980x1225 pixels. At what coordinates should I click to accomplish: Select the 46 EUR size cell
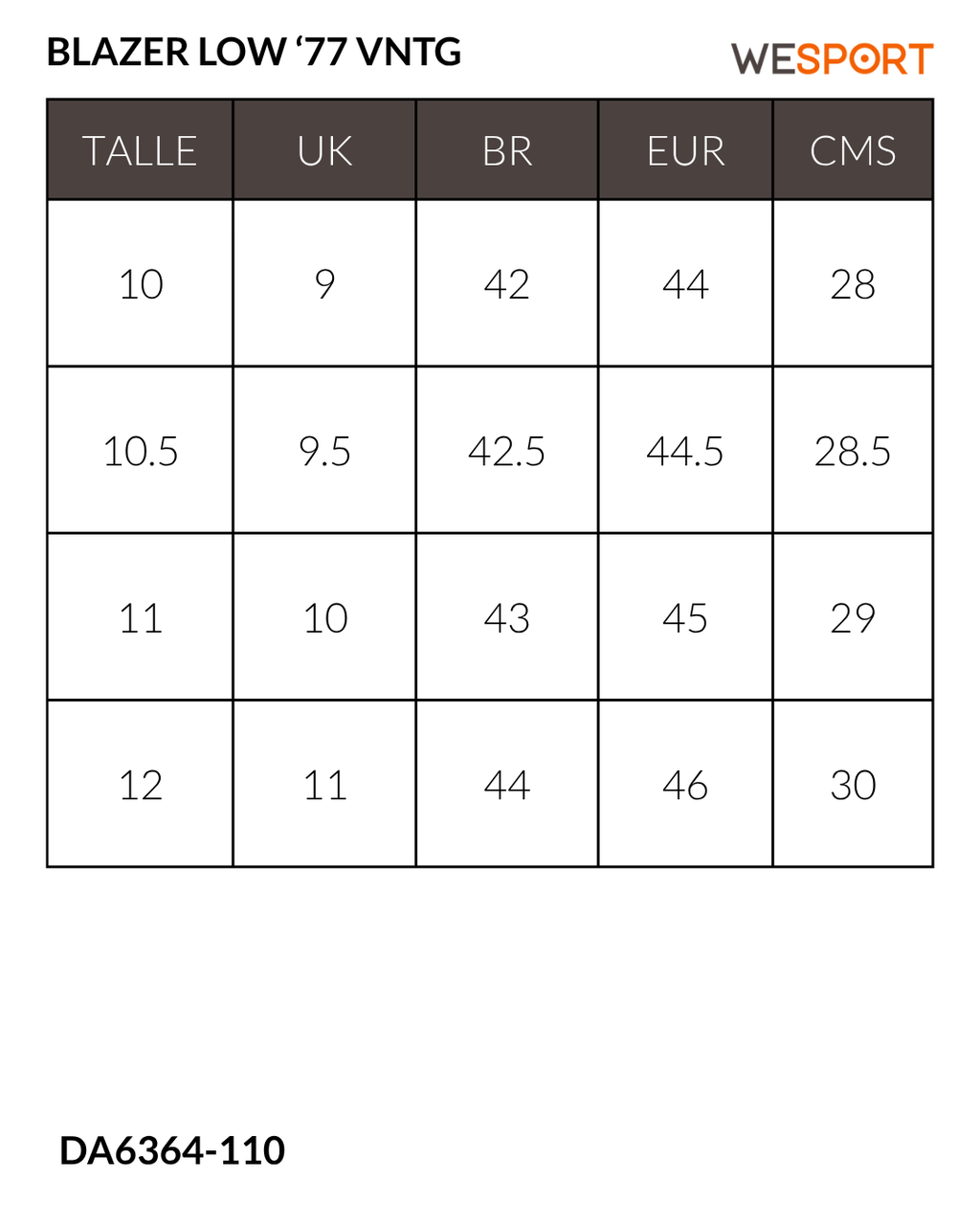pyautogui.click(x=685, y=784)
